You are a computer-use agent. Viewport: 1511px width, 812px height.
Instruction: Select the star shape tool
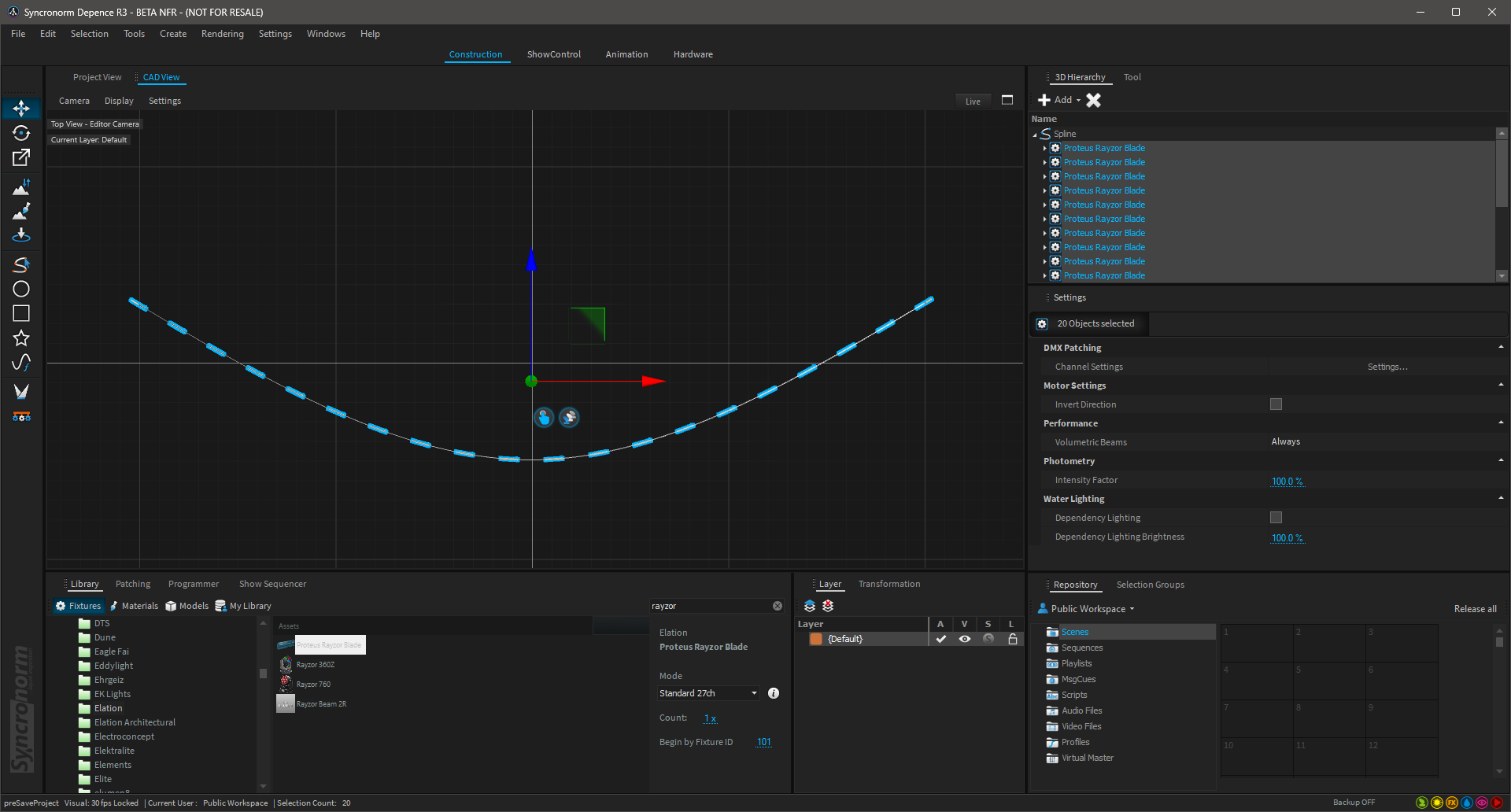coord(21,338)
